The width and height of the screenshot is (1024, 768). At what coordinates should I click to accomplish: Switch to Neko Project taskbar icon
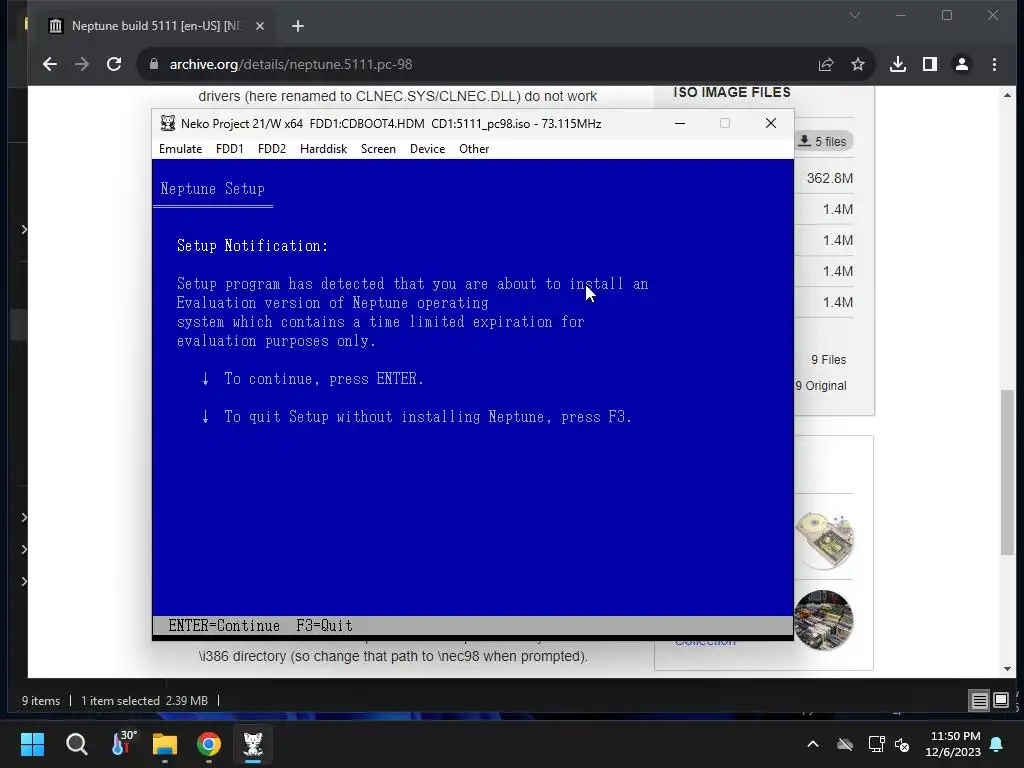253,744
